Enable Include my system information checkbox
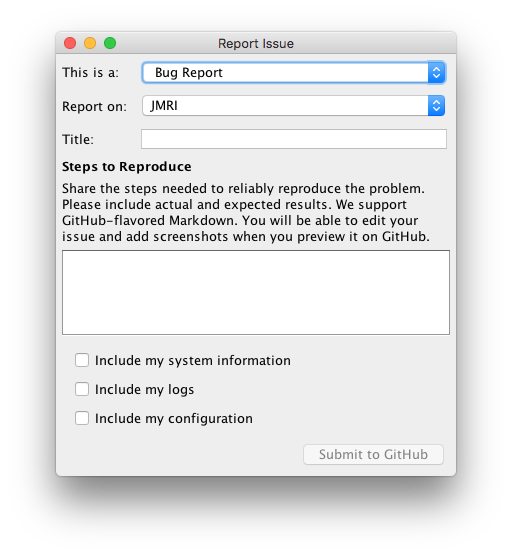512x556 pixels. 82,360
